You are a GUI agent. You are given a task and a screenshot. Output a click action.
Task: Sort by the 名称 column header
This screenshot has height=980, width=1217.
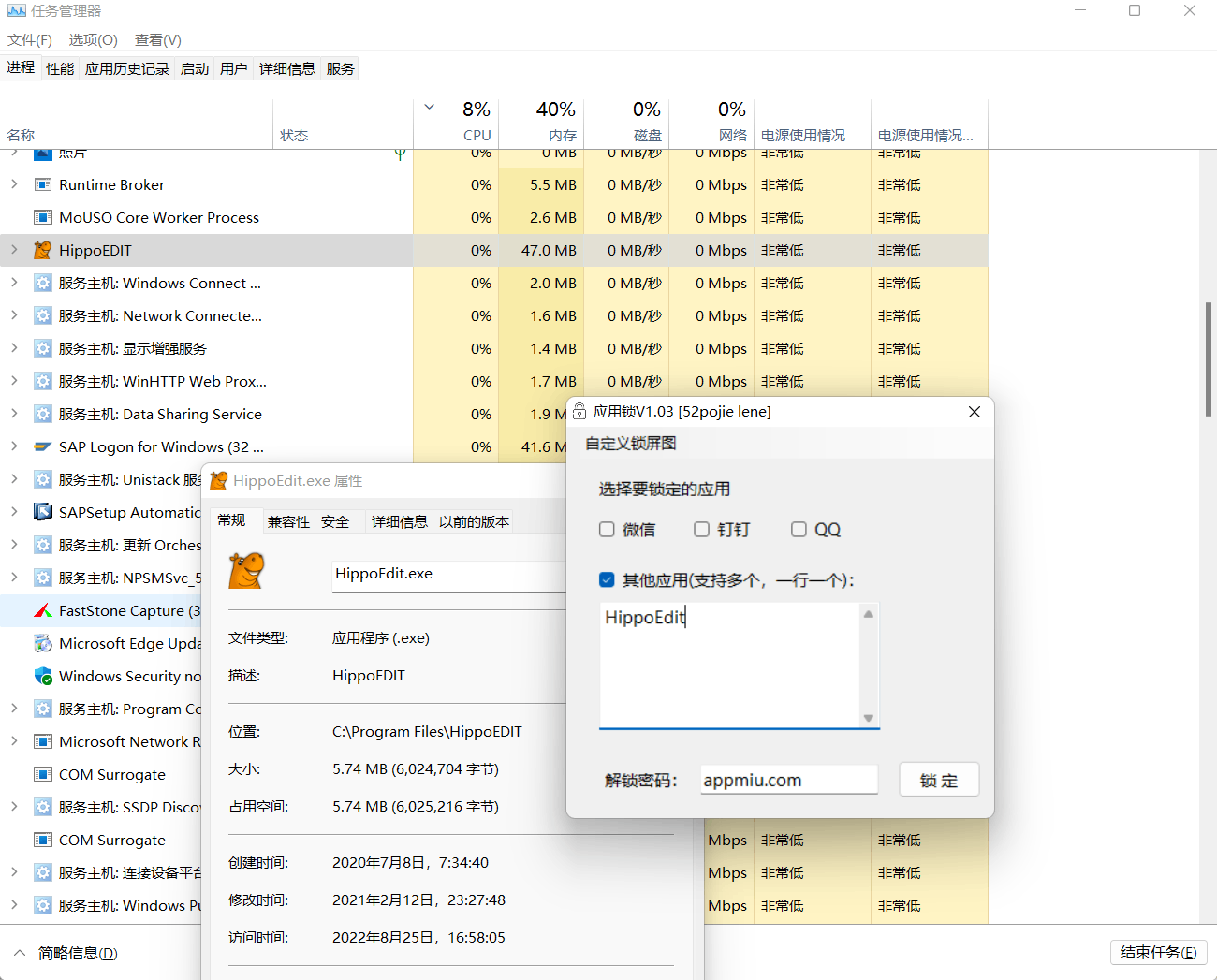click(x=139, y=123)
